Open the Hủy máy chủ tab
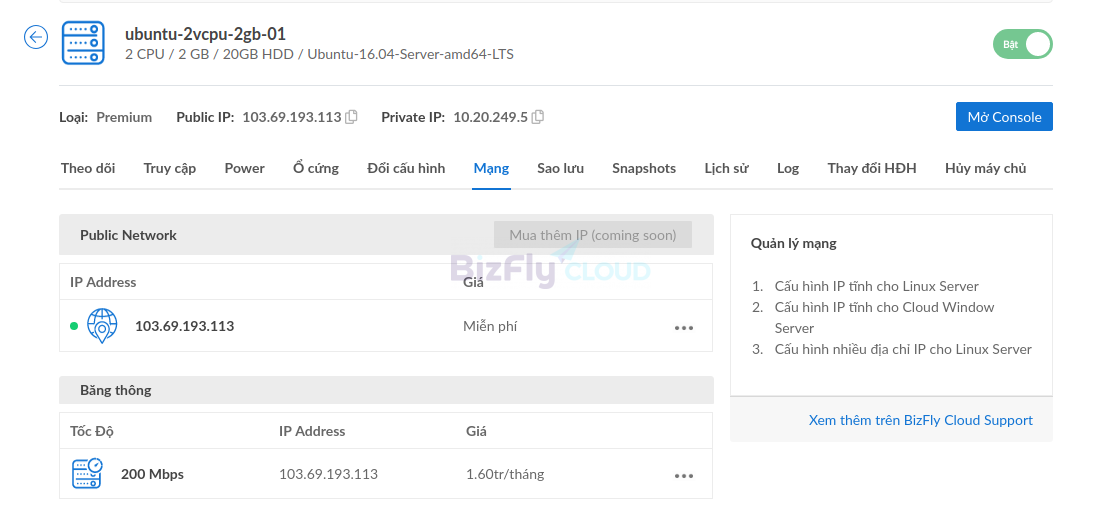Viewport: 1103px width, 526px height. point(986,168)
